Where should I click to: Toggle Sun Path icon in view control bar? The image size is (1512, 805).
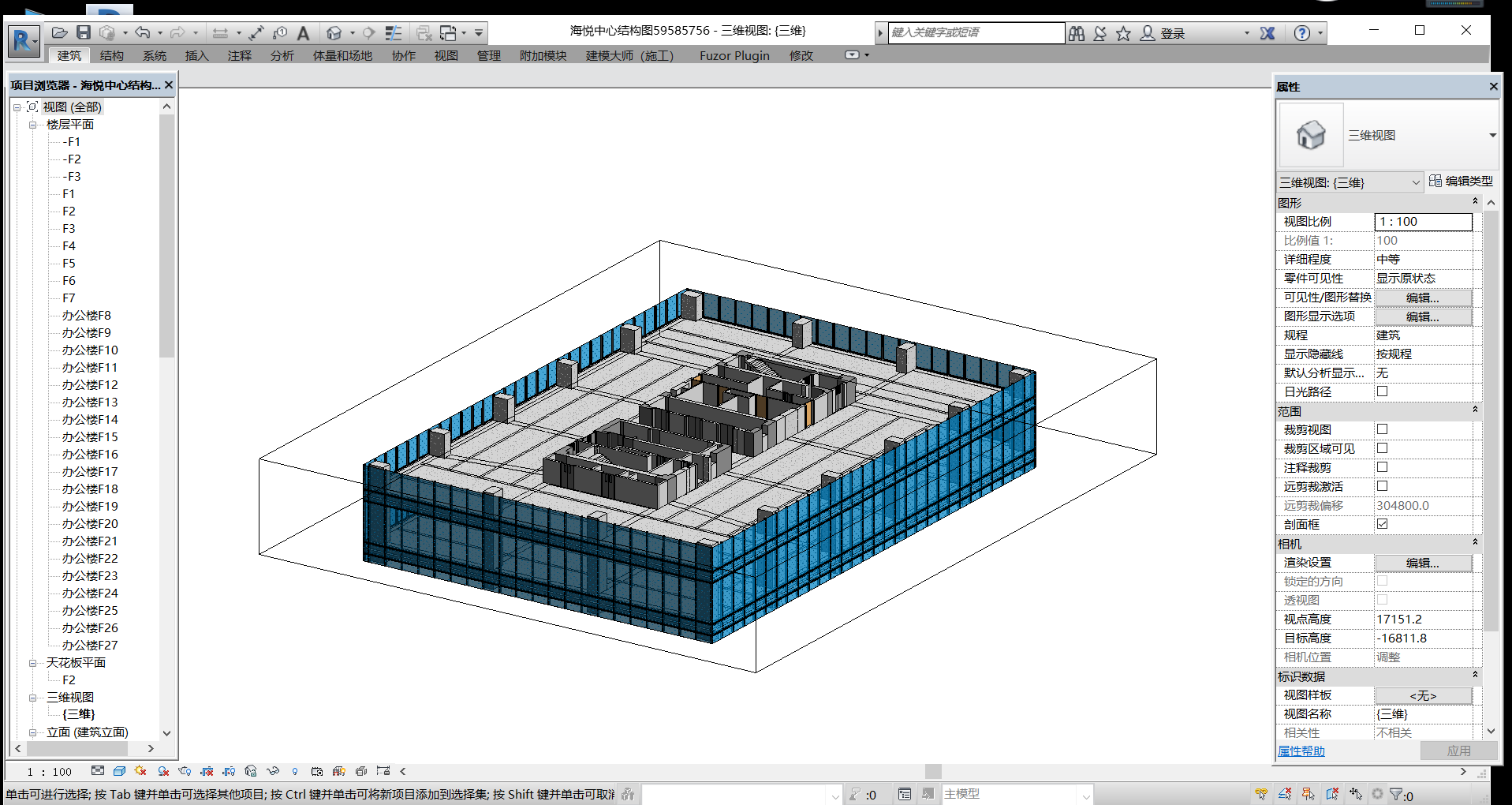(140, 771)
